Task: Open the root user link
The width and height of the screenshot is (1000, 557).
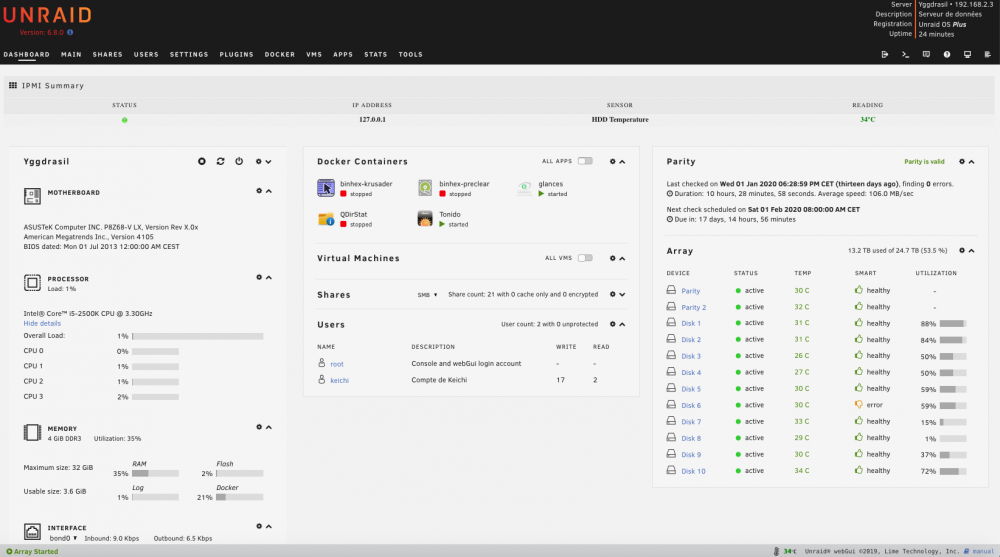Action: coord(337,364)
